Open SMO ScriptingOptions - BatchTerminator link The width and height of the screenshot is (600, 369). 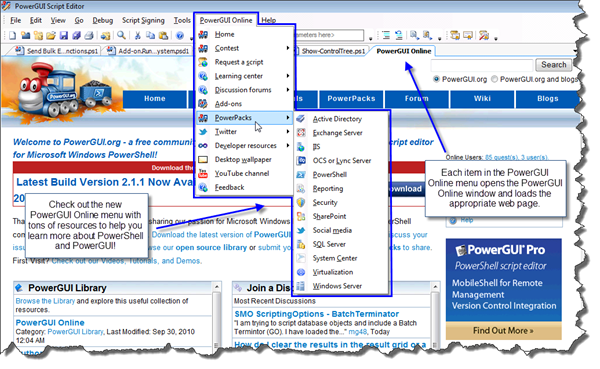(316, 314)
